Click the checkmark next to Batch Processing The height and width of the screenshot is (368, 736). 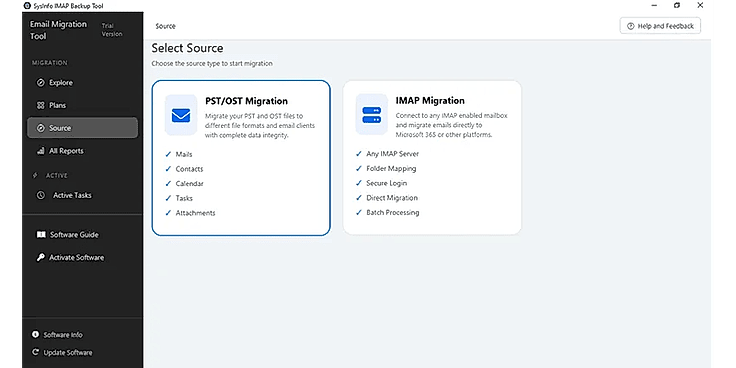point(359,212)
